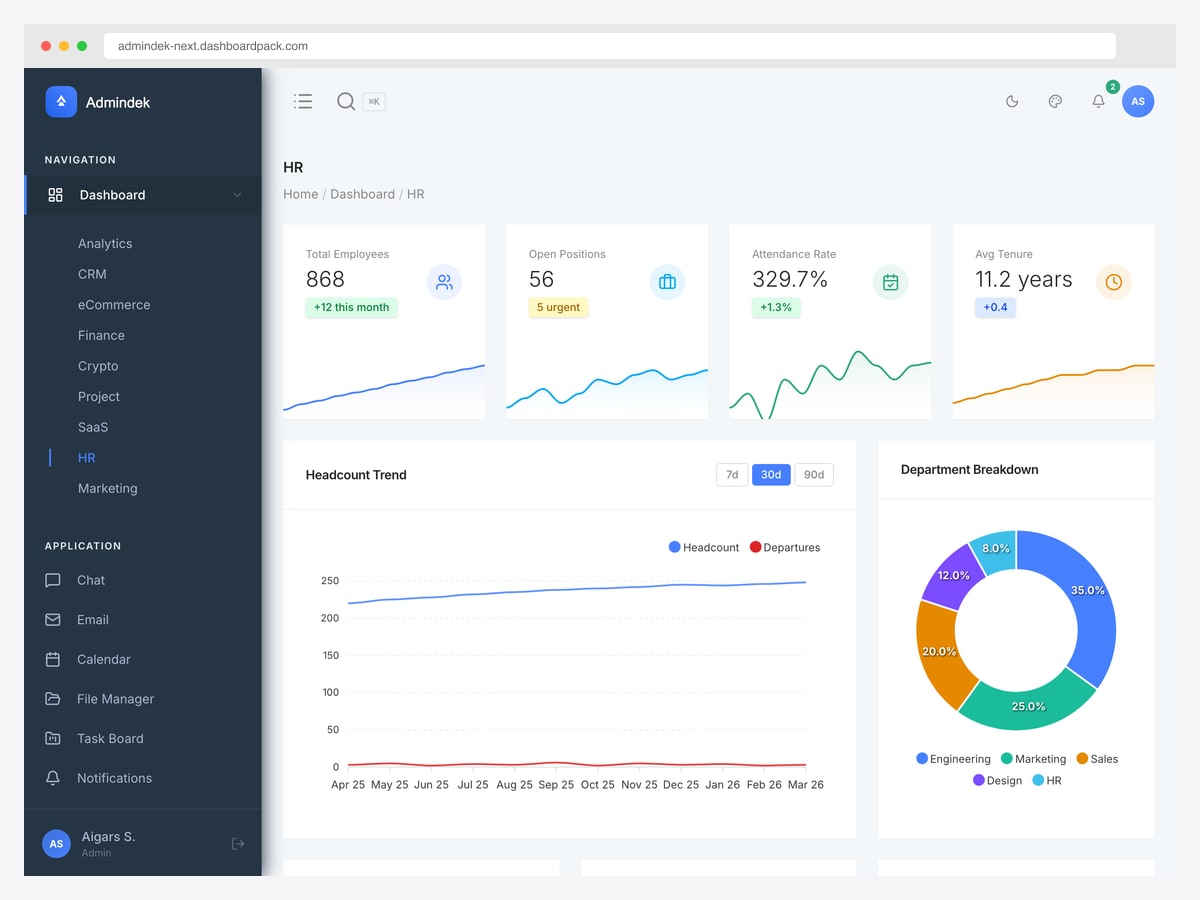Click the File Manager folder icon
The image size is (1200, 900).
(x=53, y=699)
